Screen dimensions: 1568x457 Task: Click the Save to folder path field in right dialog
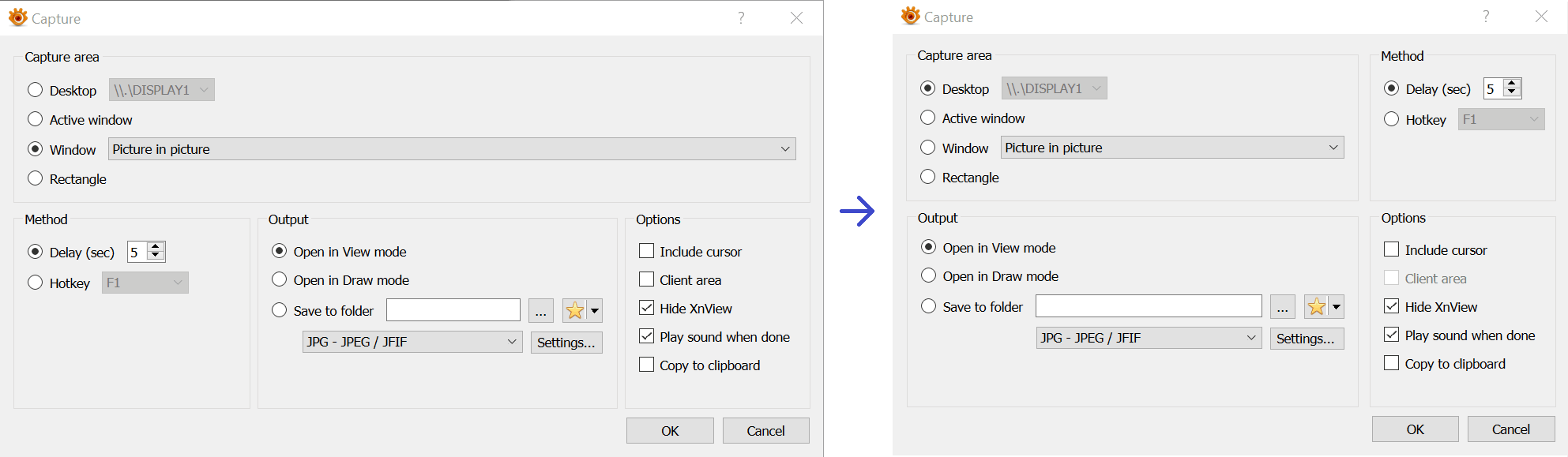coord(1148,306)
